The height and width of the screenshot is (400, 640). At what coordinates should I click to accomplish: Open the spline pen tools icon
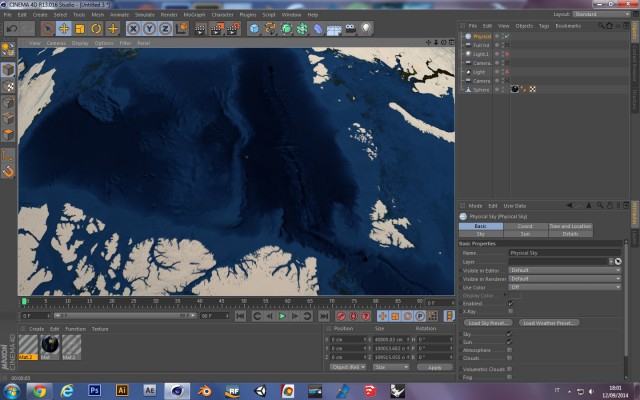click(x=270, y=29)
